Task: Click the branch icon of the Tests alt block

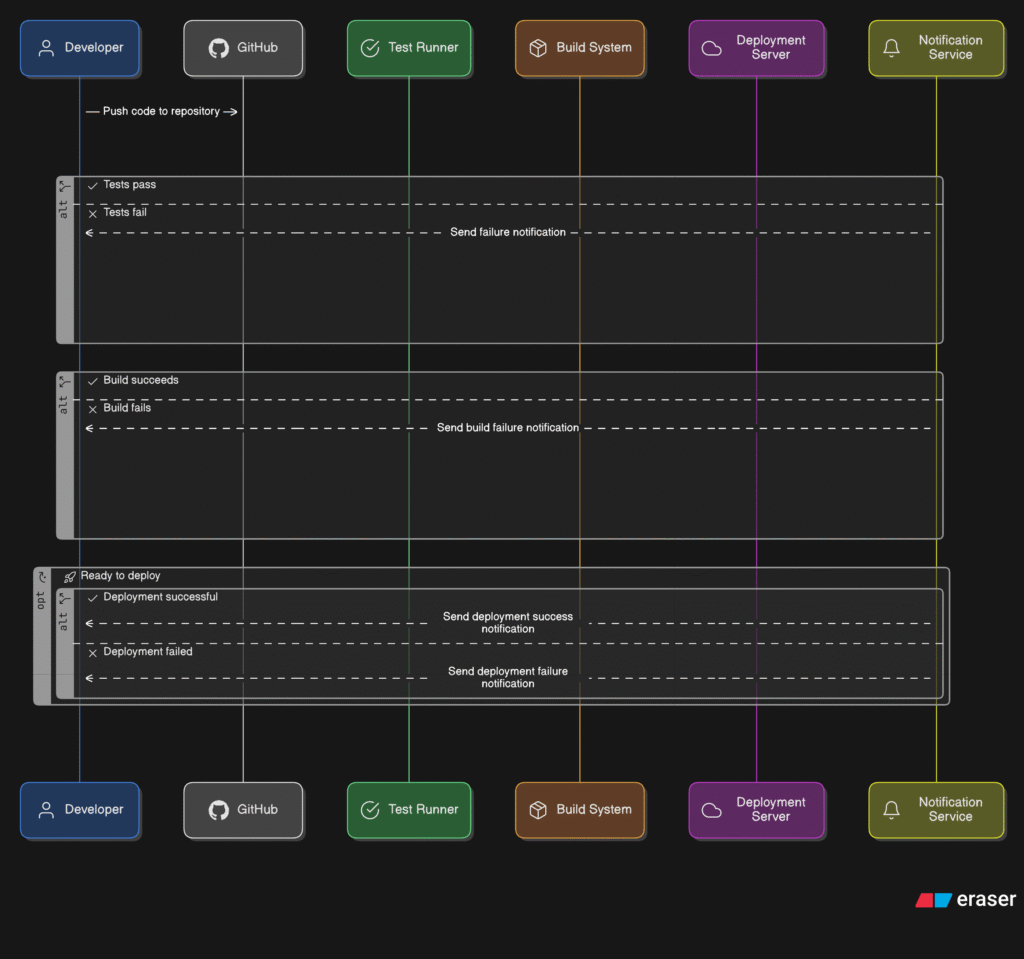Action: (x=64, y=186)
